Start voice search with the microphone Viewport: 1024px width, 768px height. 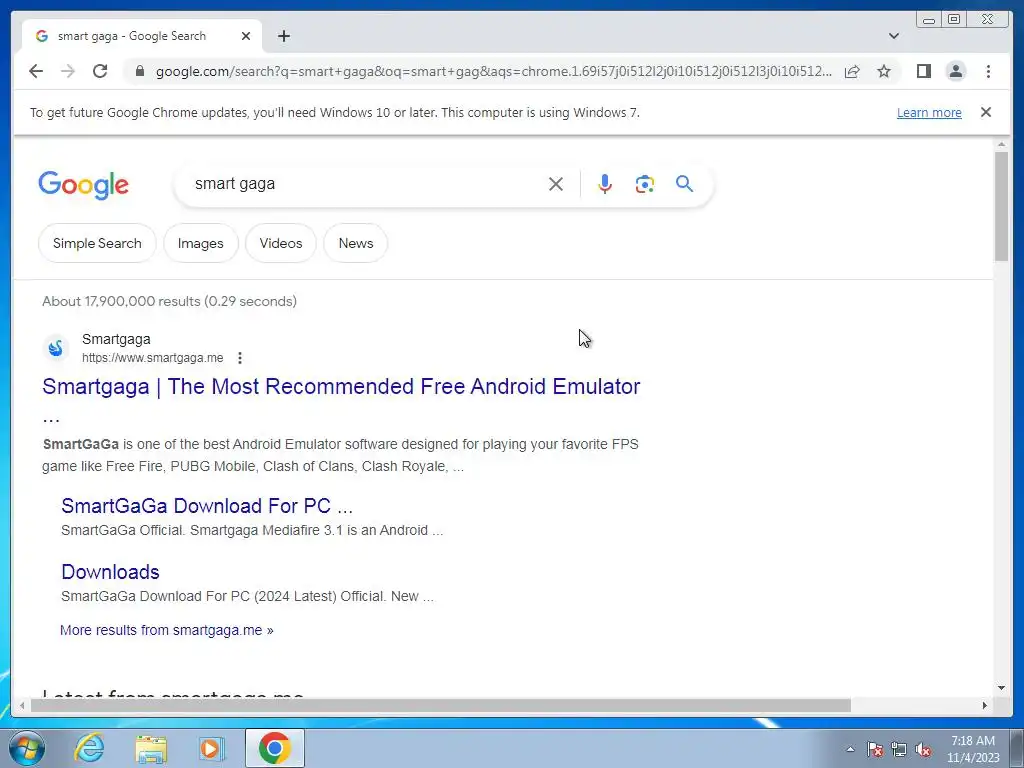tap(605, 184)
